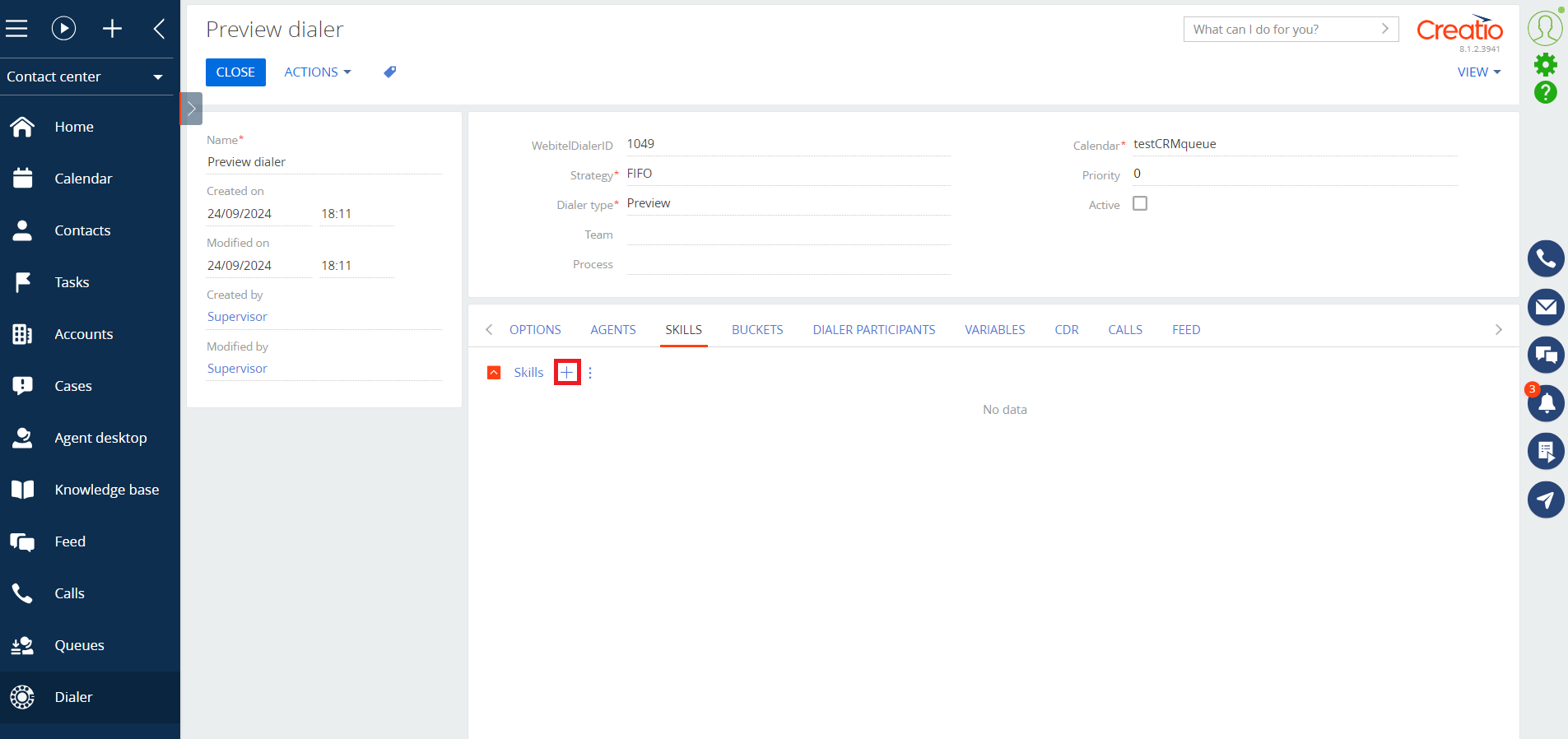Open the Calls section in the sidebar
Image resolution: width=1568 pixels, height=739 pixels.
coord(90,593)
